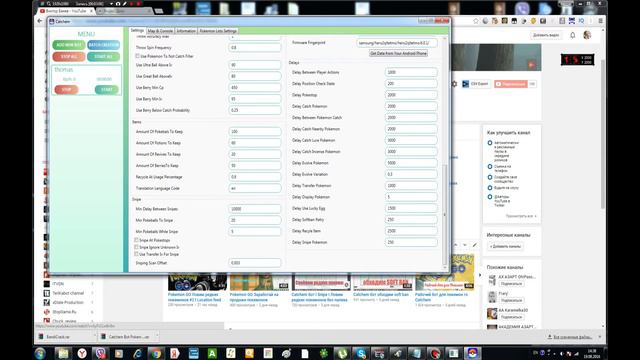
Task: Edit Use Berry Below Catch Probability field
Action: (x=255, y=110)
